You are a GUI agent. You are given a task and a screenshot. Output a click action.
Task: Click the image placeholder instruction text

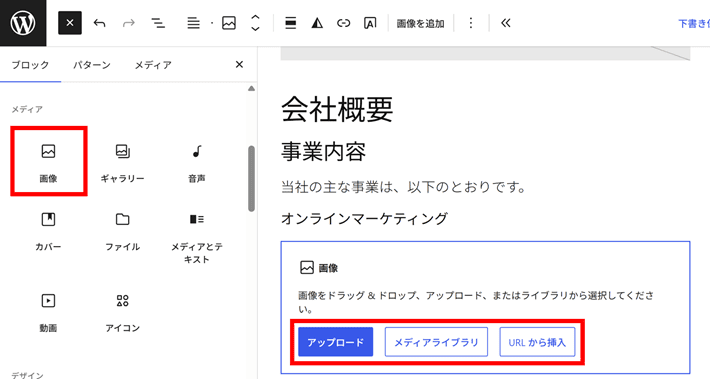475,302
